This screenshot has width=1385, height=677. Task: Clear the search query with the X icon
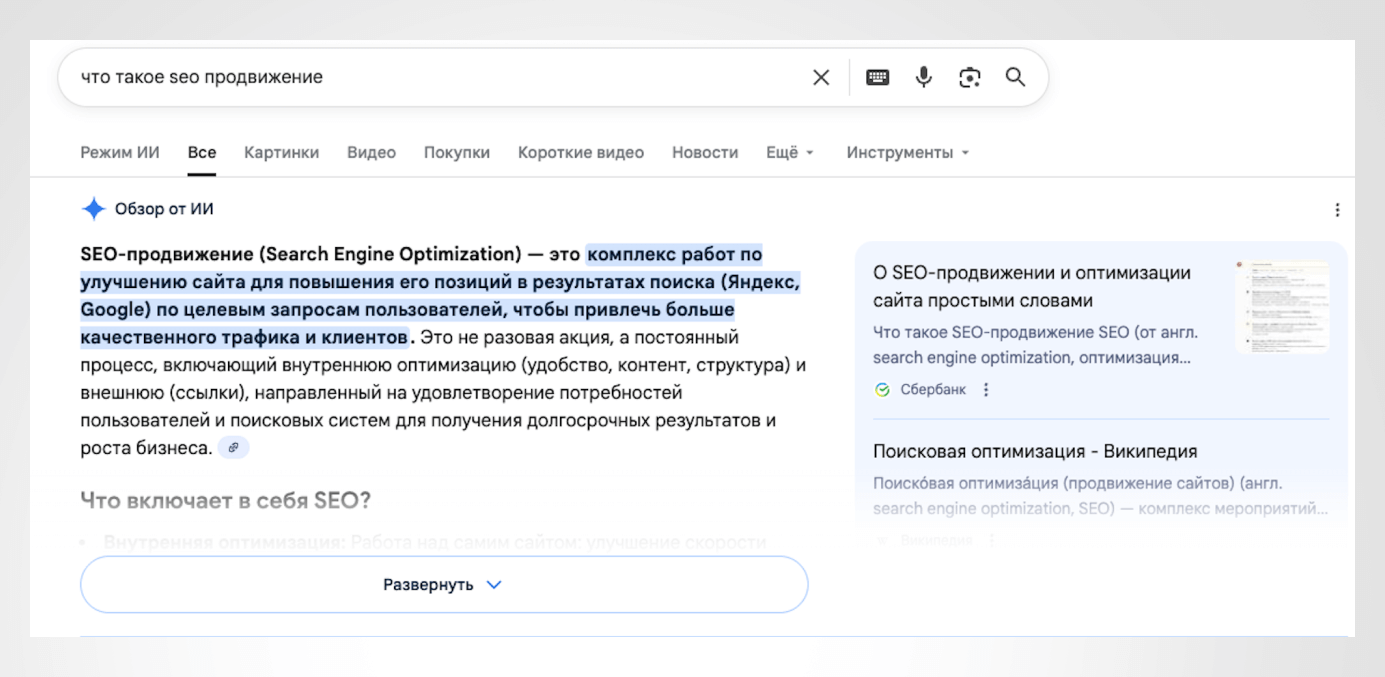click(x=821, y=76)
